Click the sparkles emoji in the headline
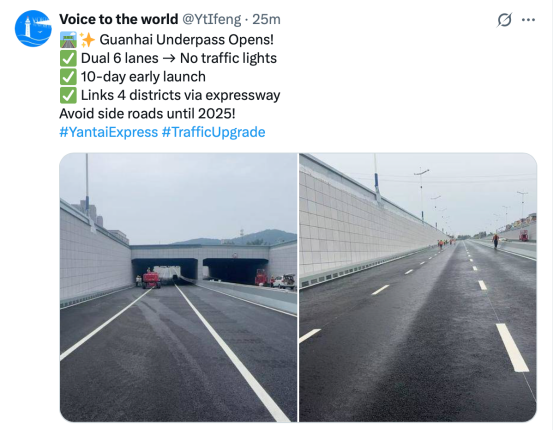Screen dimensions: 554x430 point(87,40)
